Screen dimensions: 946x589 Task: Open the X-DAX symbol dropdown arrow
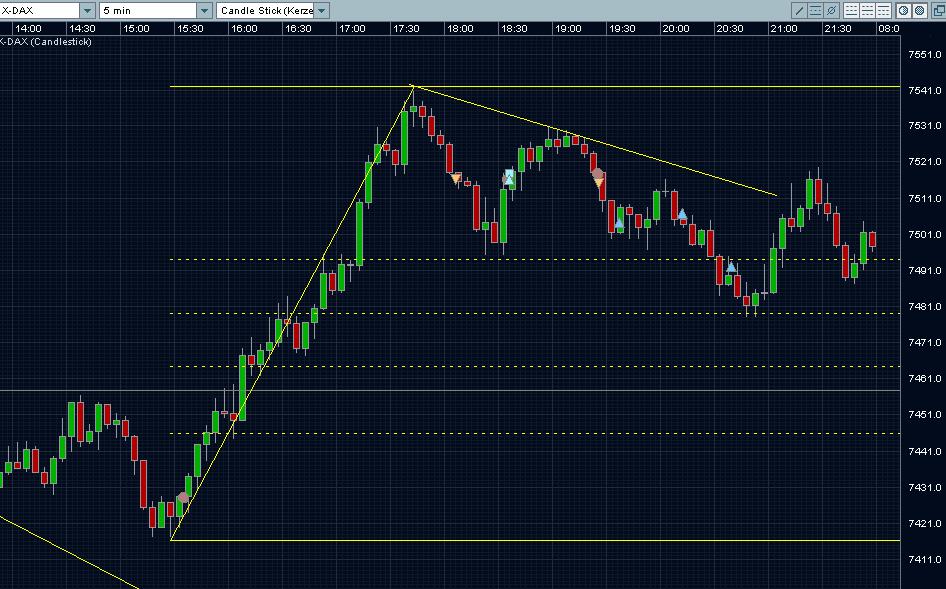(x=87, y=10)
